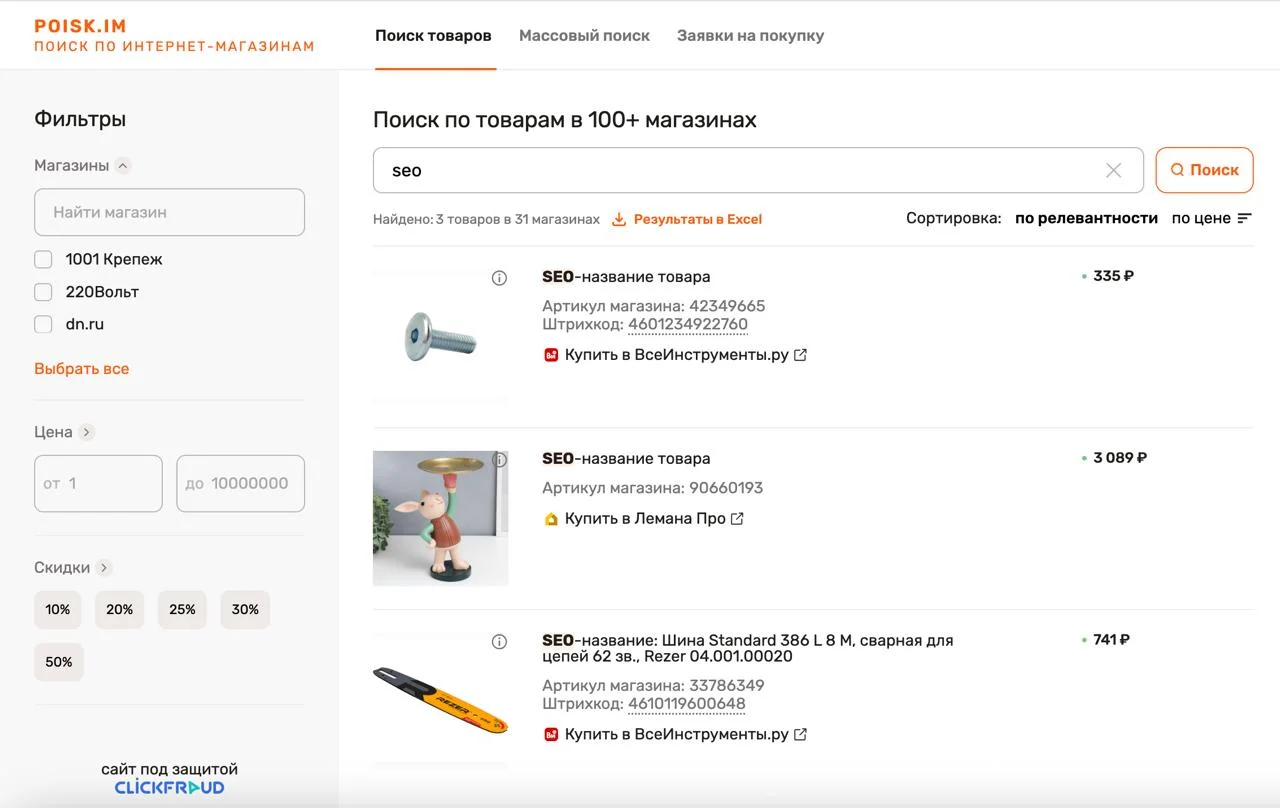Open Купить в Лемана Про link
Image resolution: width=1280 pixels, height=808 pixels.
click(644, 519)
